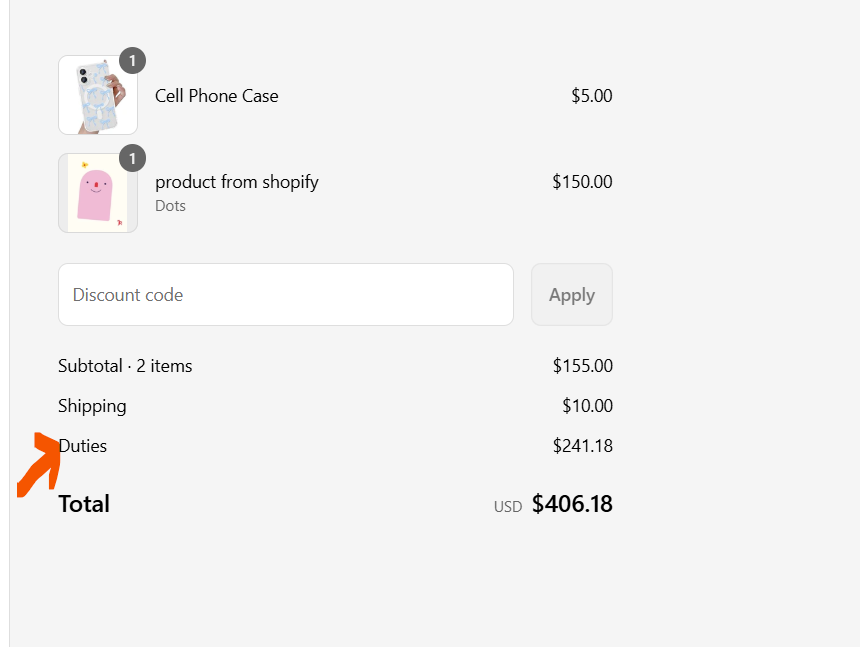Viewport: 860px width, 647px height.
Task: Focus the Discount code input field
Action: 286,294
